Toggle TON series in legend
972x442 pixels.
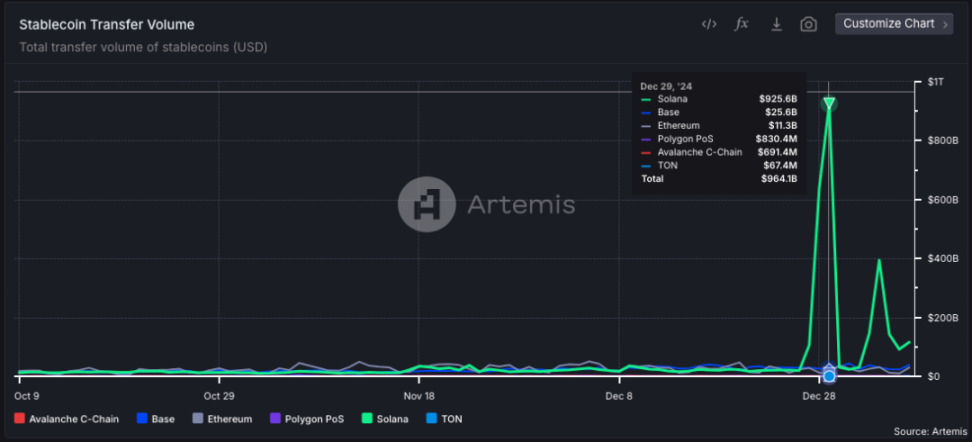(x=444, y=419)
